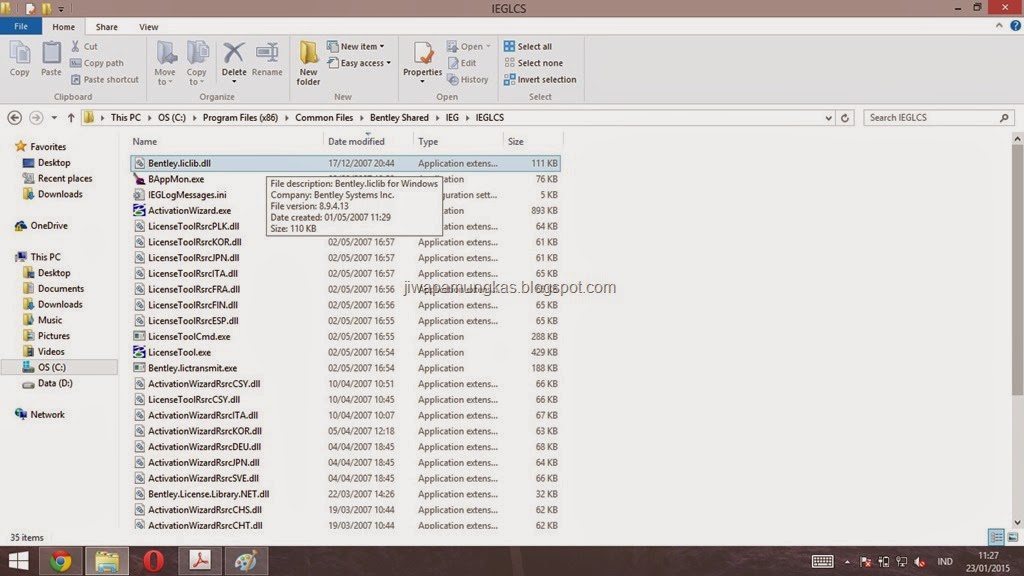Click the Rename ribbon icon
This screenshot has width=1024, height=576.
pyautogui.click(x=267, y=59)
